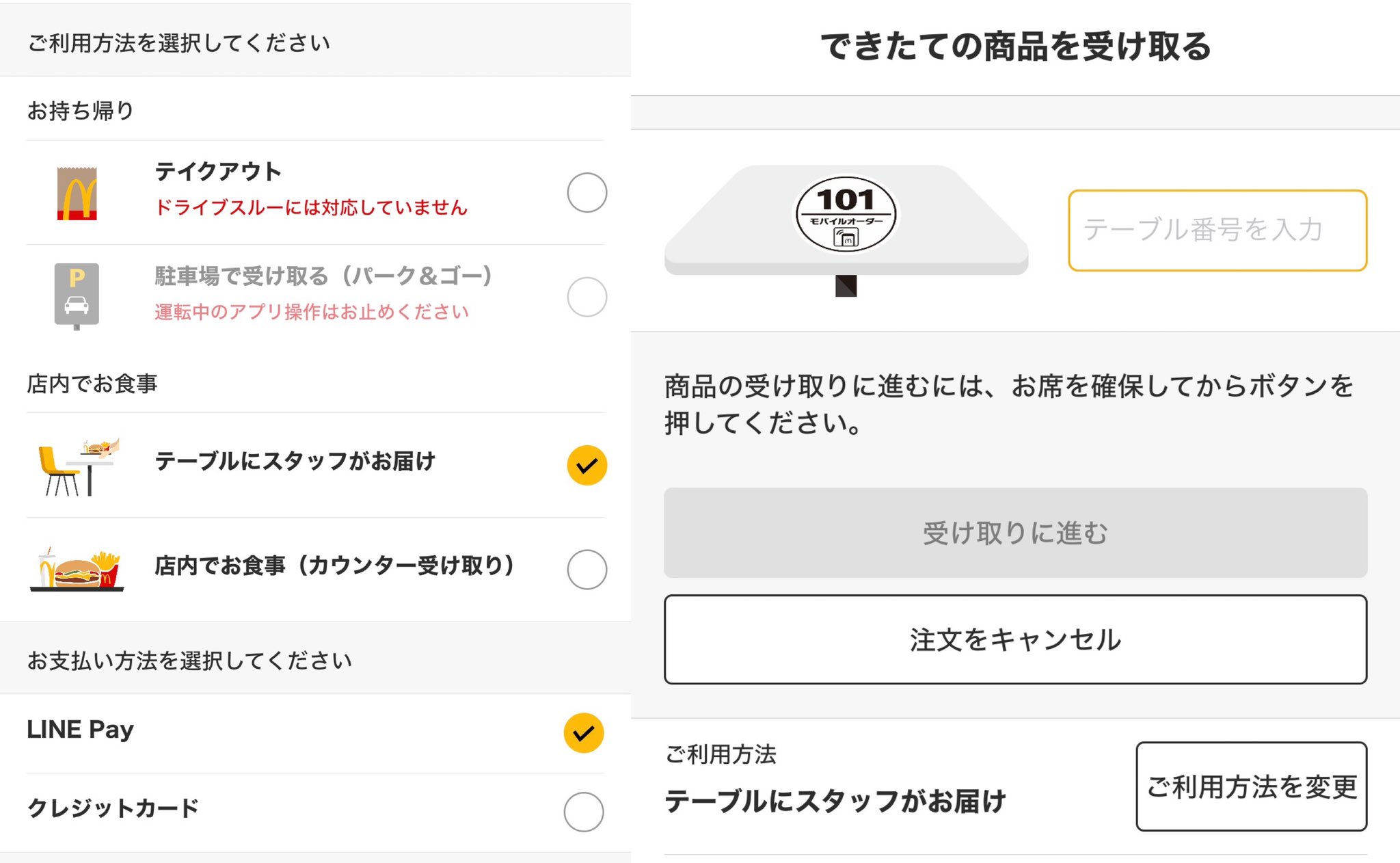Uncheck テーブルにスタッフがお届け option

587,465
